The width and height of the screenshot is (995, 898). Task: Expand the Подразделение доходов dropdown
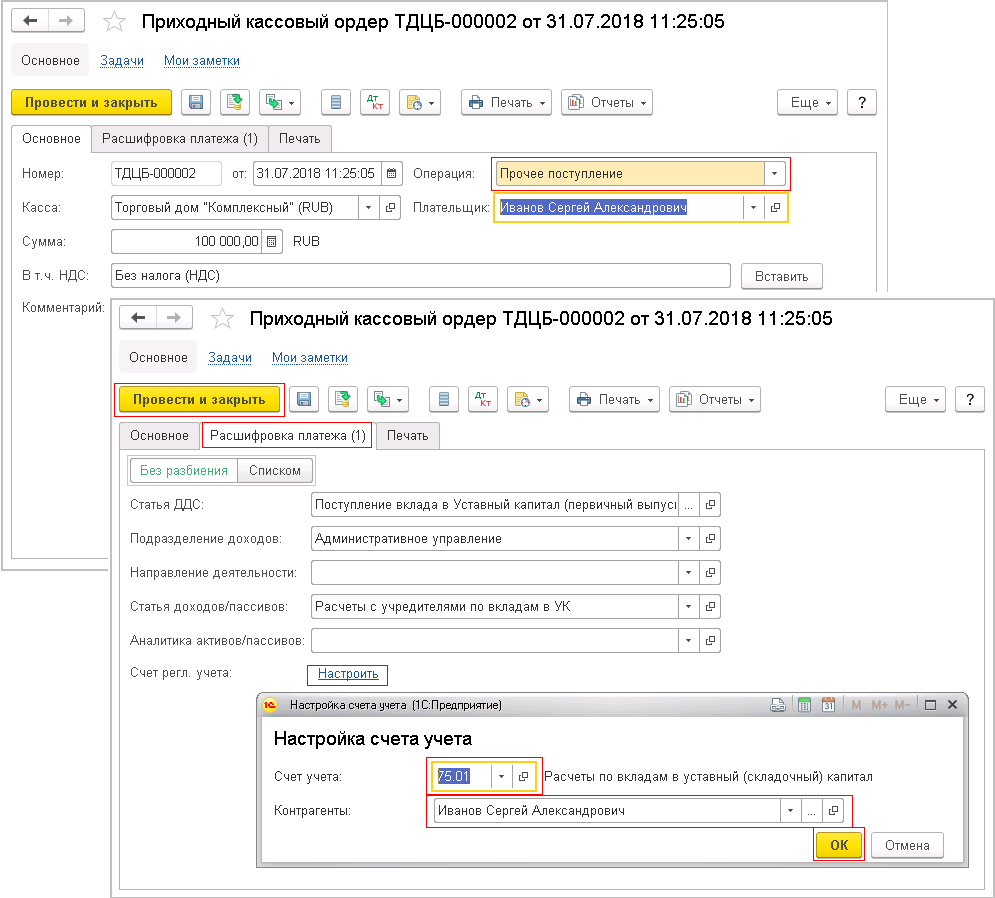(688, 539)
